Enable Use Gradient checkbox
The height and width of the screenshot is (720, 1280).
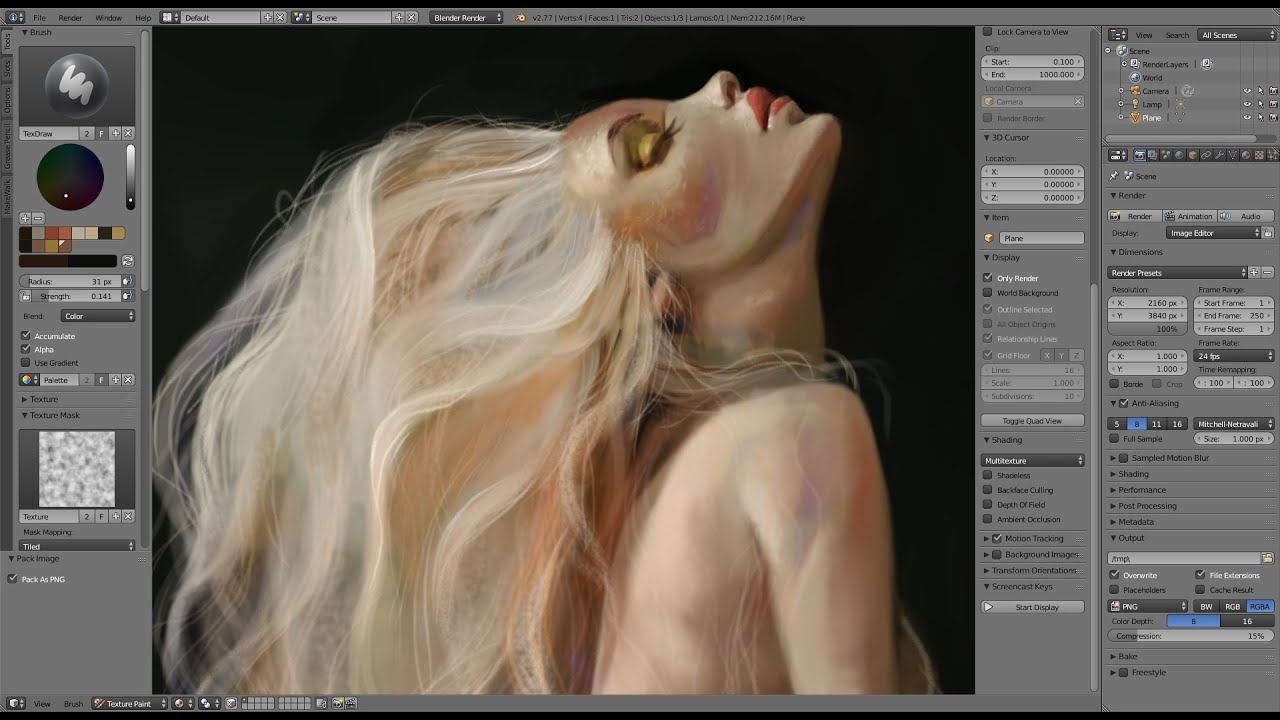tap(26, 363)
